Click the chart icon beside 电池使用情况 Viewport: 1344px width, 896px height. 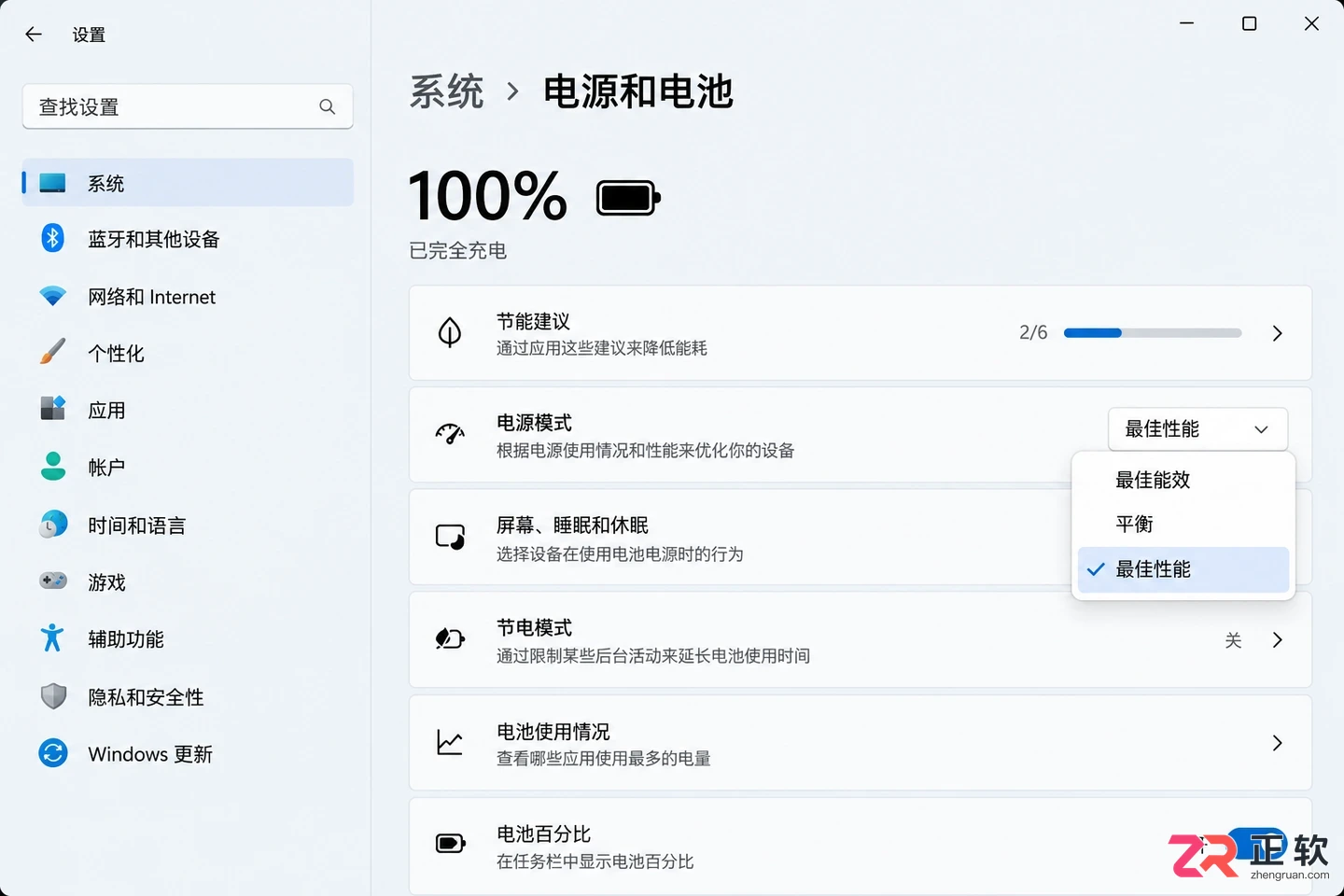pyautogui.click(x=450, y=742)
